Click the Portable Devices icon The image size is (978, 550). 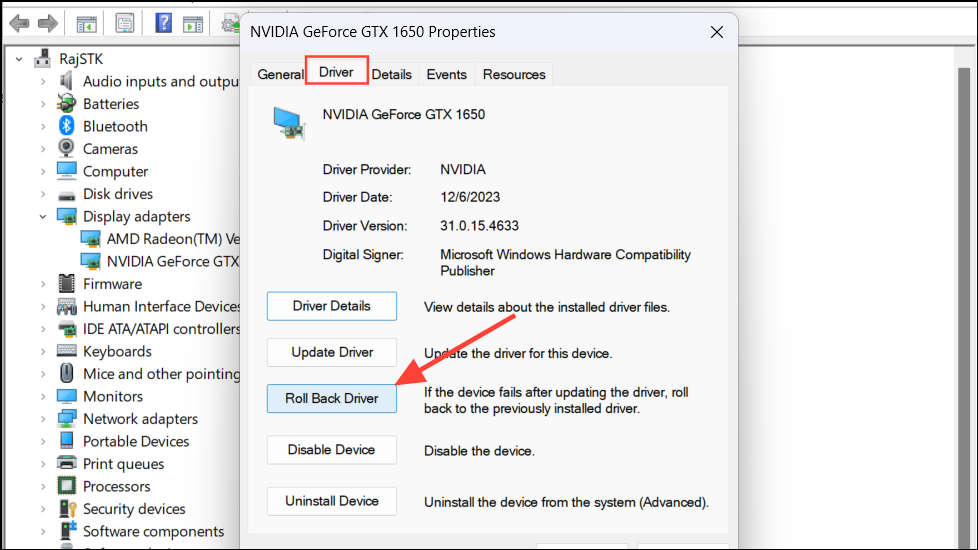66,441
